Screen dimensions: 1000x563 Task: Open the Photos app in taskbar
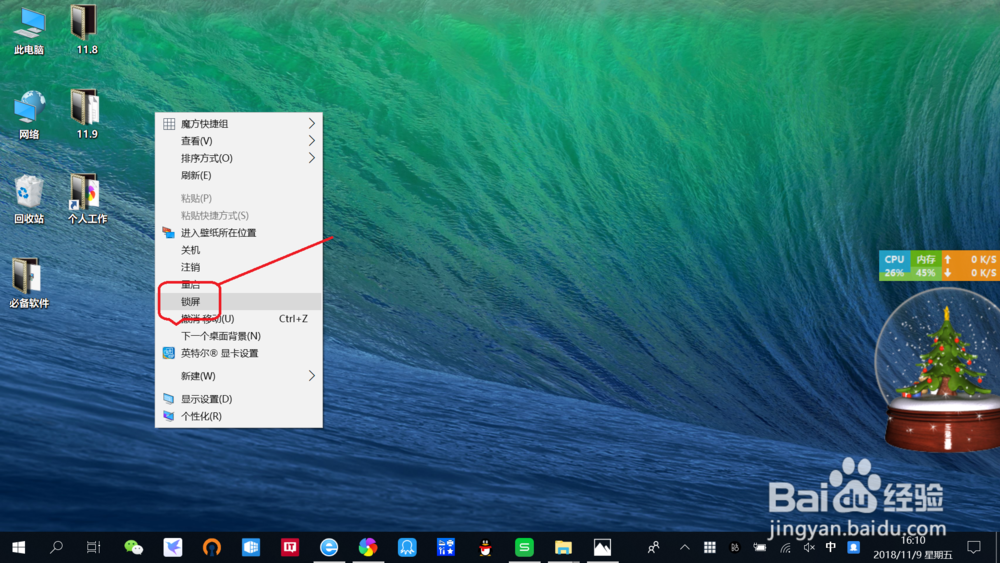(602, 547)
